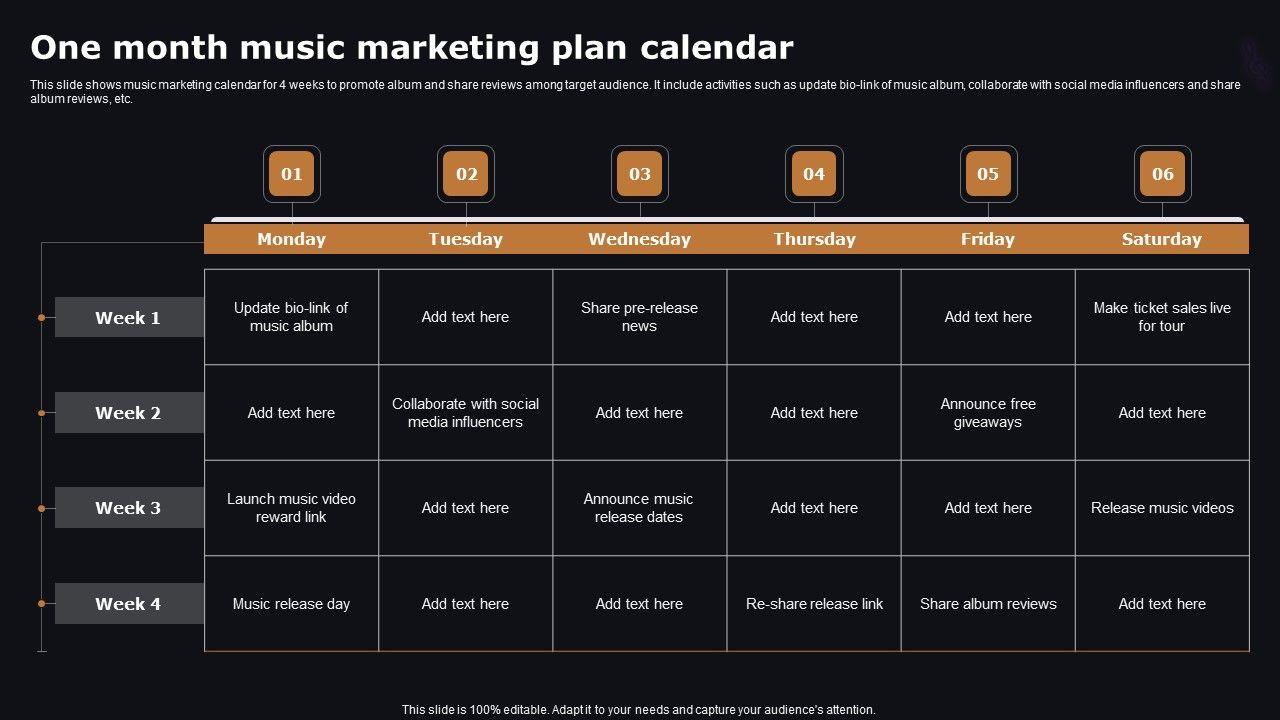Select the Monday column header

(291, 239)
